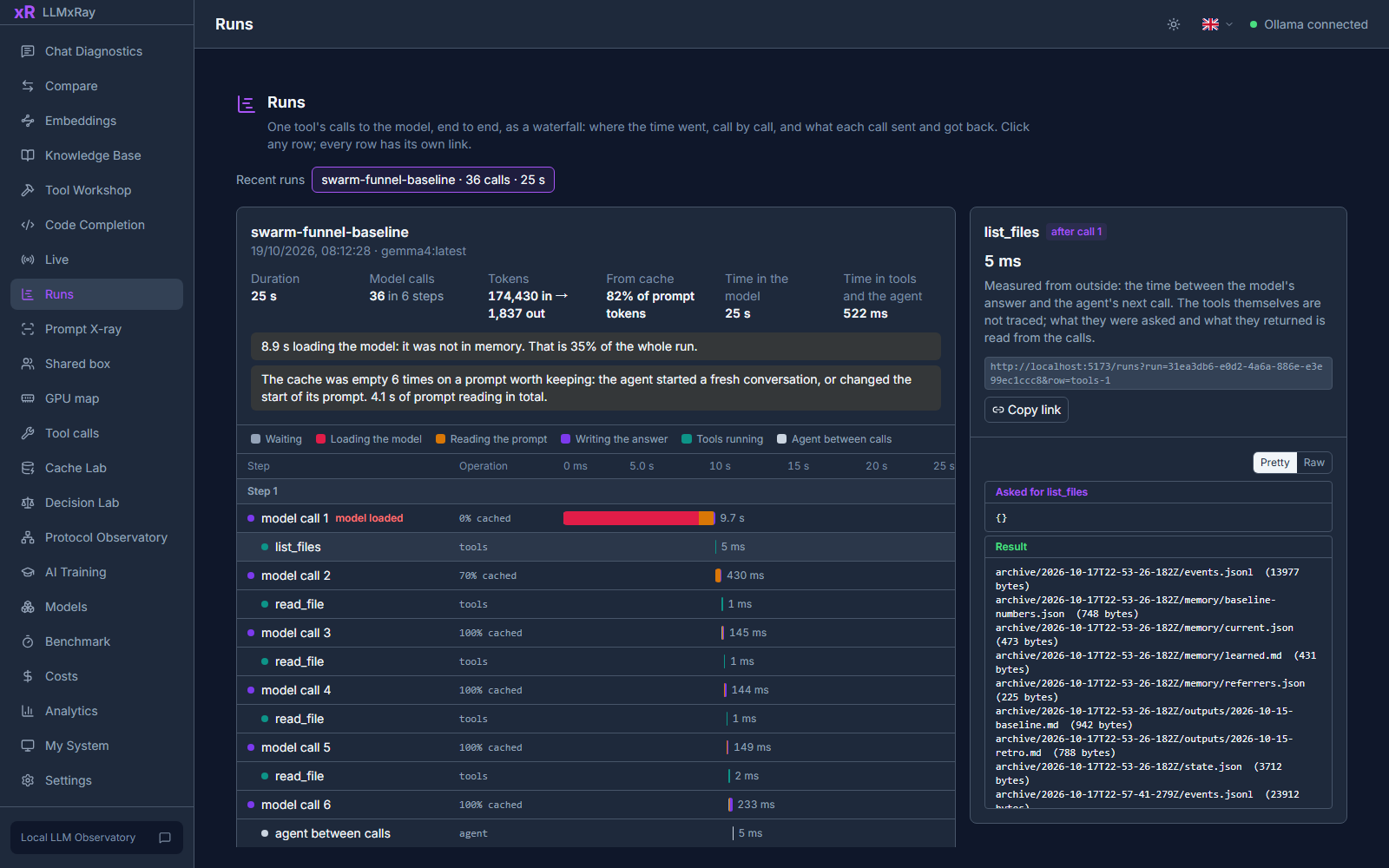The height and width of the screenshot is (868, 1389).
Task: Click the run URL field
Action: coord(1158,373)
